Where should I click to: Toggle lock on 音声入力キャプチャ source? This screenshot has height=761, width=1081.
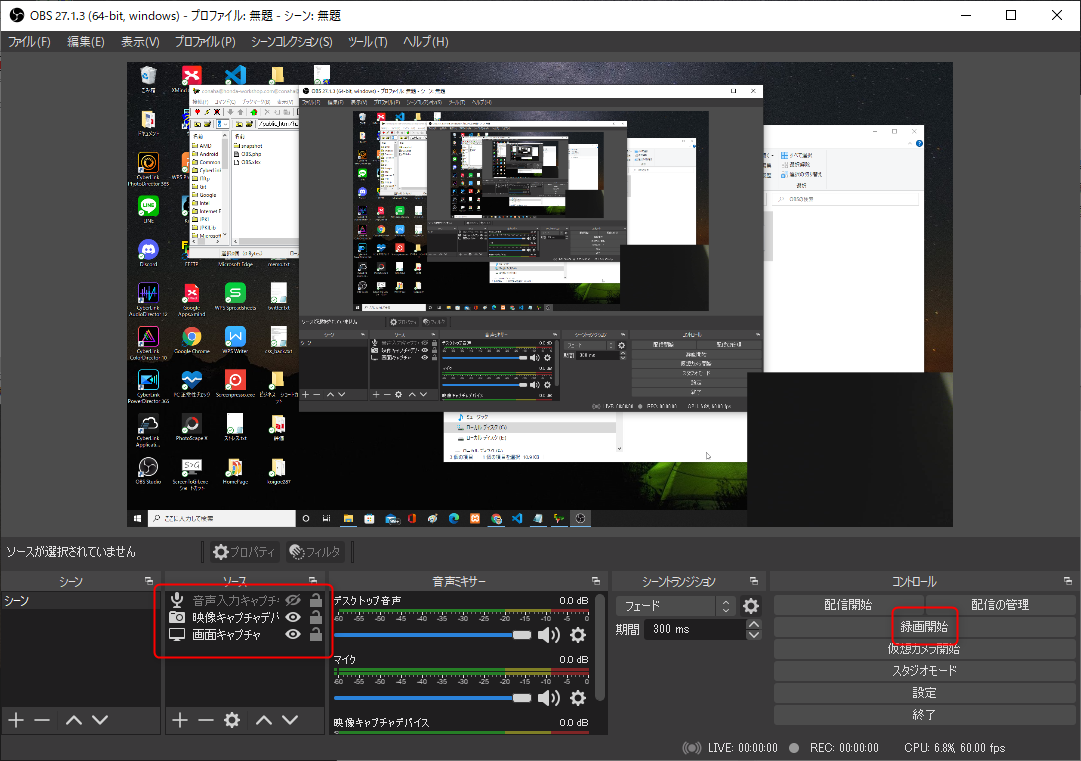point(316,600)
